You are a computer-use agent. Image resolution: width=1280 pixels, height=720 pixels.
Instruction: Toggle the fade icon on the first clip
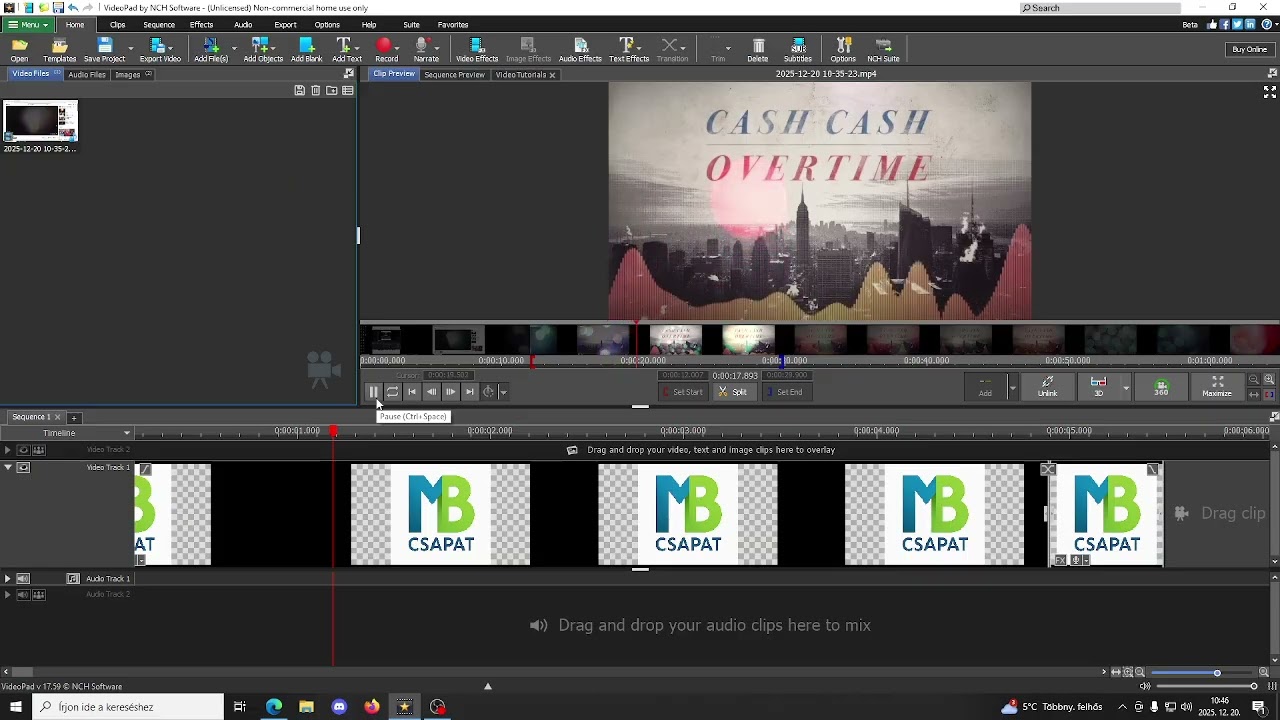coord(145,469)
